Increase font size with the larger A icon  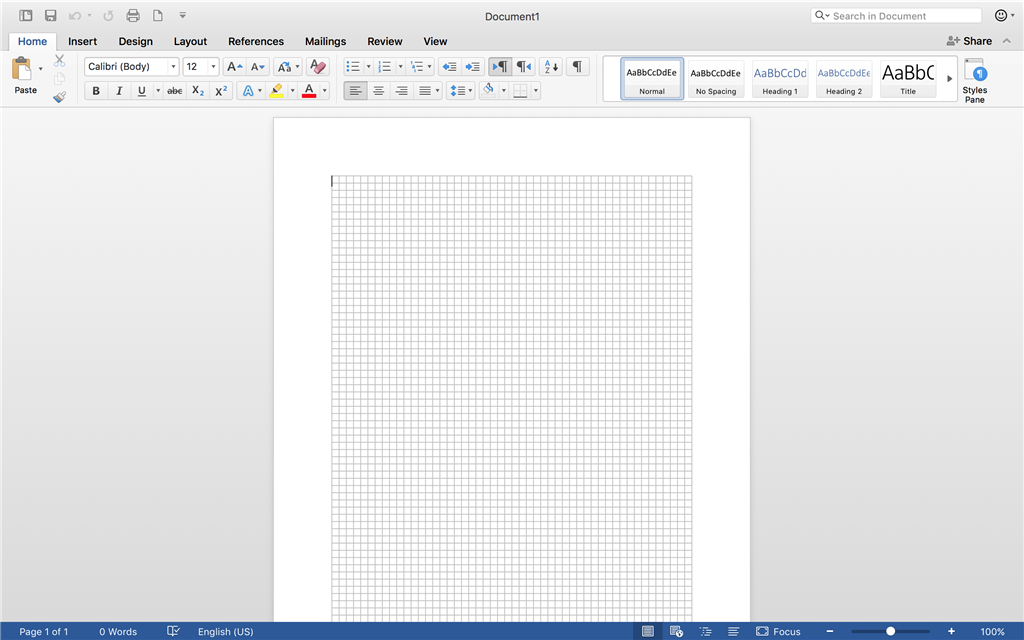click(233, 67)
